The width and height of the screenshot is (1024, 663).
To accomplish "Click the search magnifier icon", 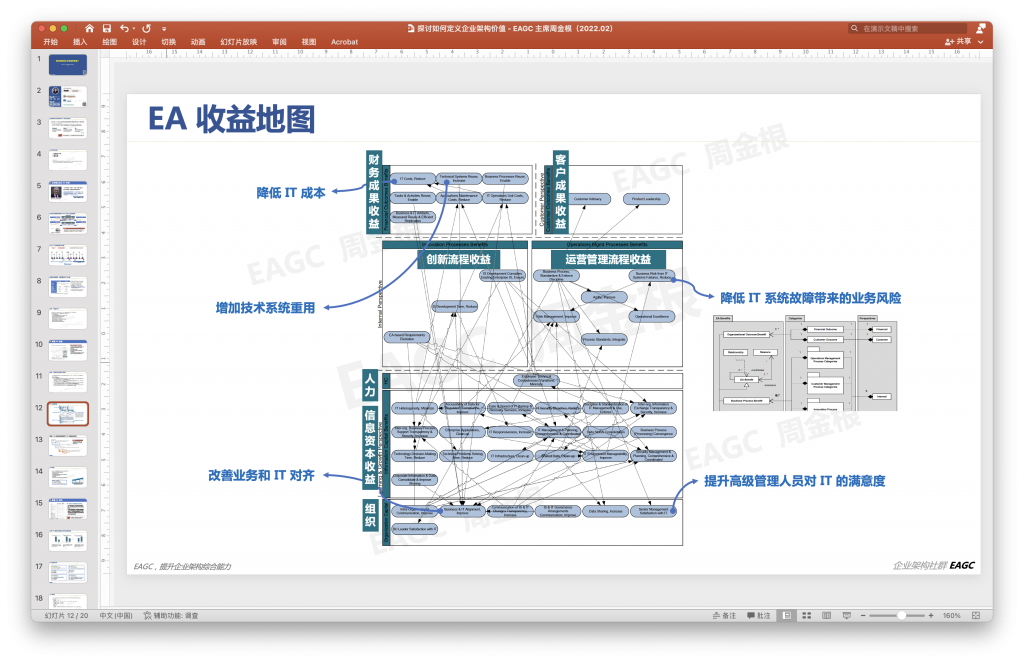I will click(x=854, y=28).
